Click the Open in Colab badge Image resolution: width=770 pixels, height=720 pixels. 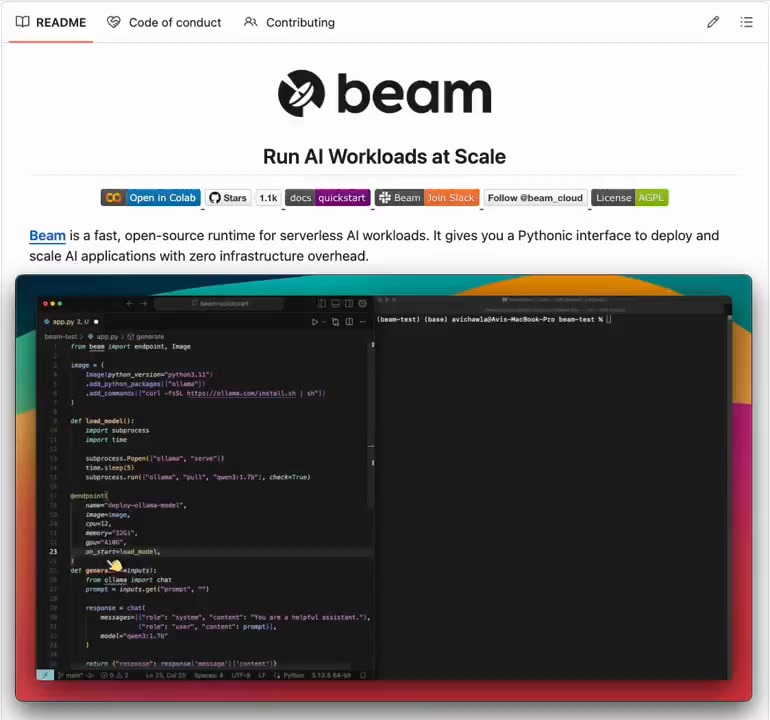point(151,198)
